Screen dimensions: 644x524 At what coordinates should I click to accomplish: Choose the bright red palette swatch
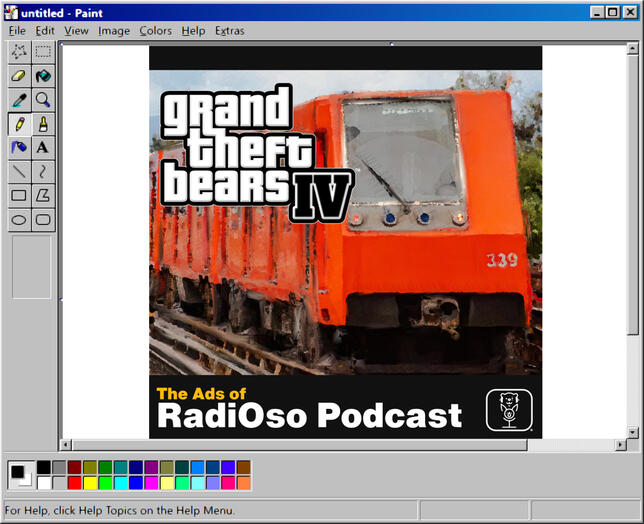coord(74,483)
